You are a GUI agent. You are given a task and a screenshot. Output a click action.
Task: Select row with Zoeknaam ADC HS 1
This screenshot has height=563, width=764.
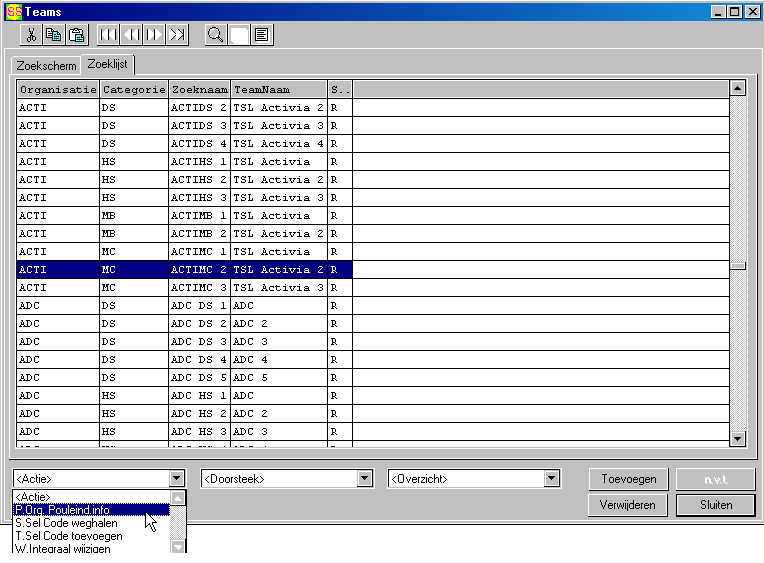pyautogui.click(x=184, y=396)
